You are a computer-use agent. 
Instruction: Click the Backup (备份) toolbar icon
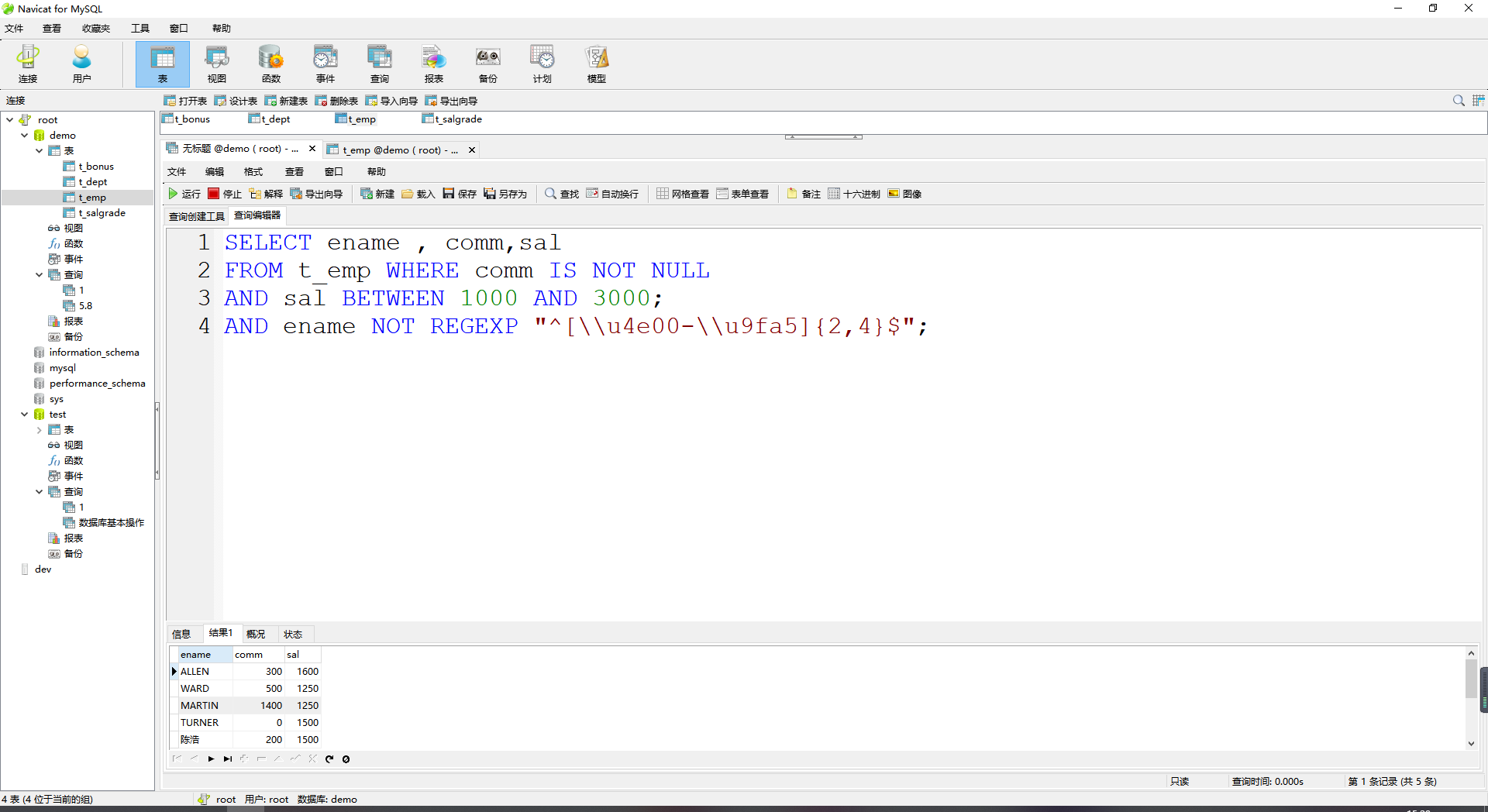pyautogui.click(x=487, y=64)
